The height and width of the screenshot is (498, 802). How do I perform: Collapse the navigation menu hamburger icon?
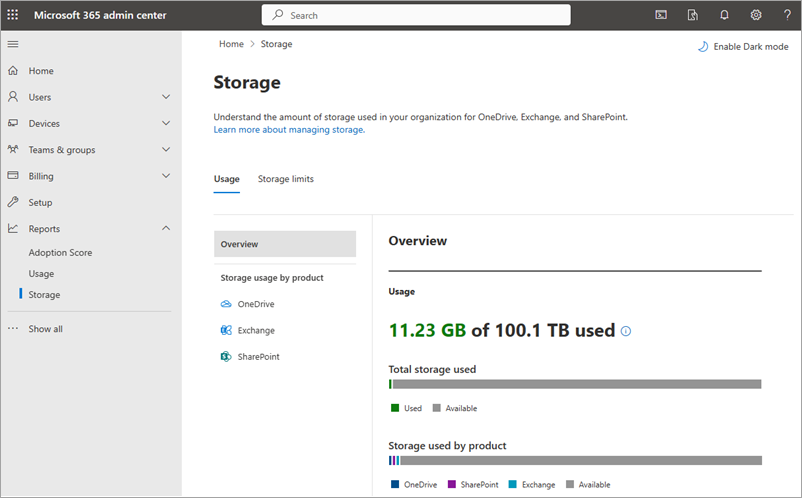pyautogui.click(x=13, y=44)
